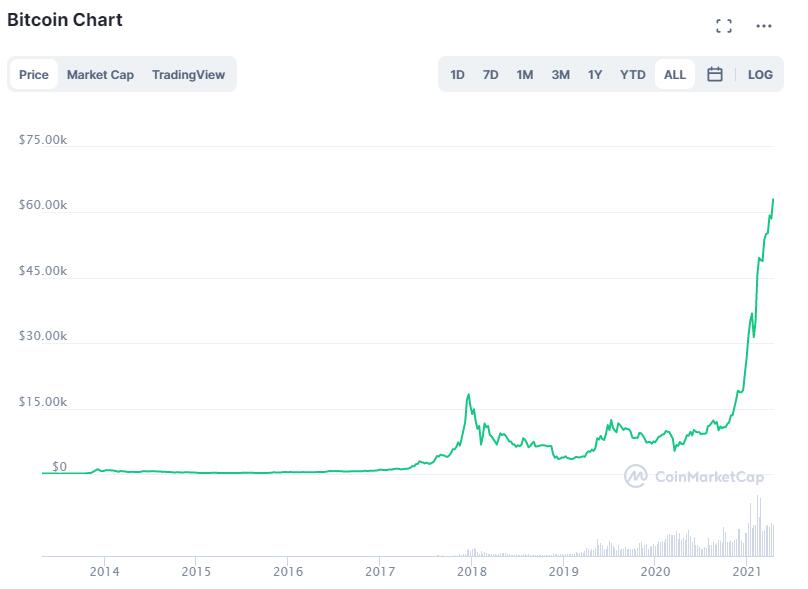Choose the YTD time range
The height and width of the screenshot is (589, 808).
(633, 74)
